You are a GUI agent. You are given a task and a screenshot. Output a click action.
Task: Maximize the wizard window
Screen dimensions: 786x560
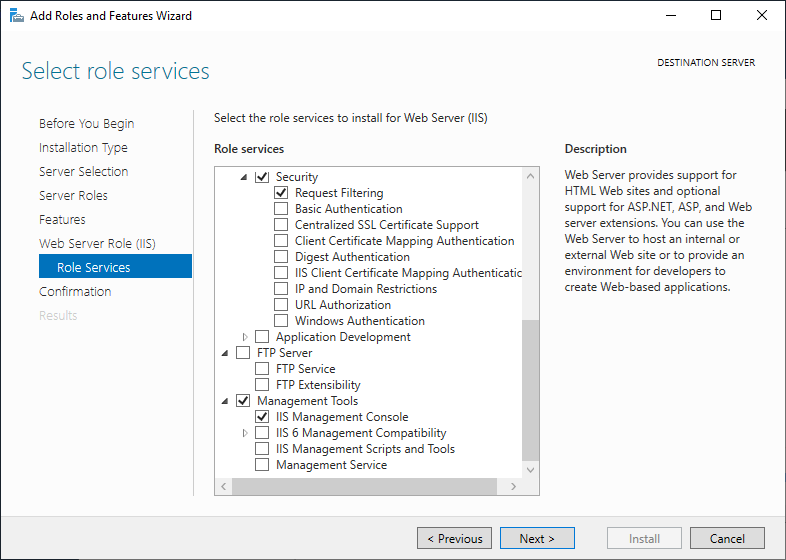716,15
